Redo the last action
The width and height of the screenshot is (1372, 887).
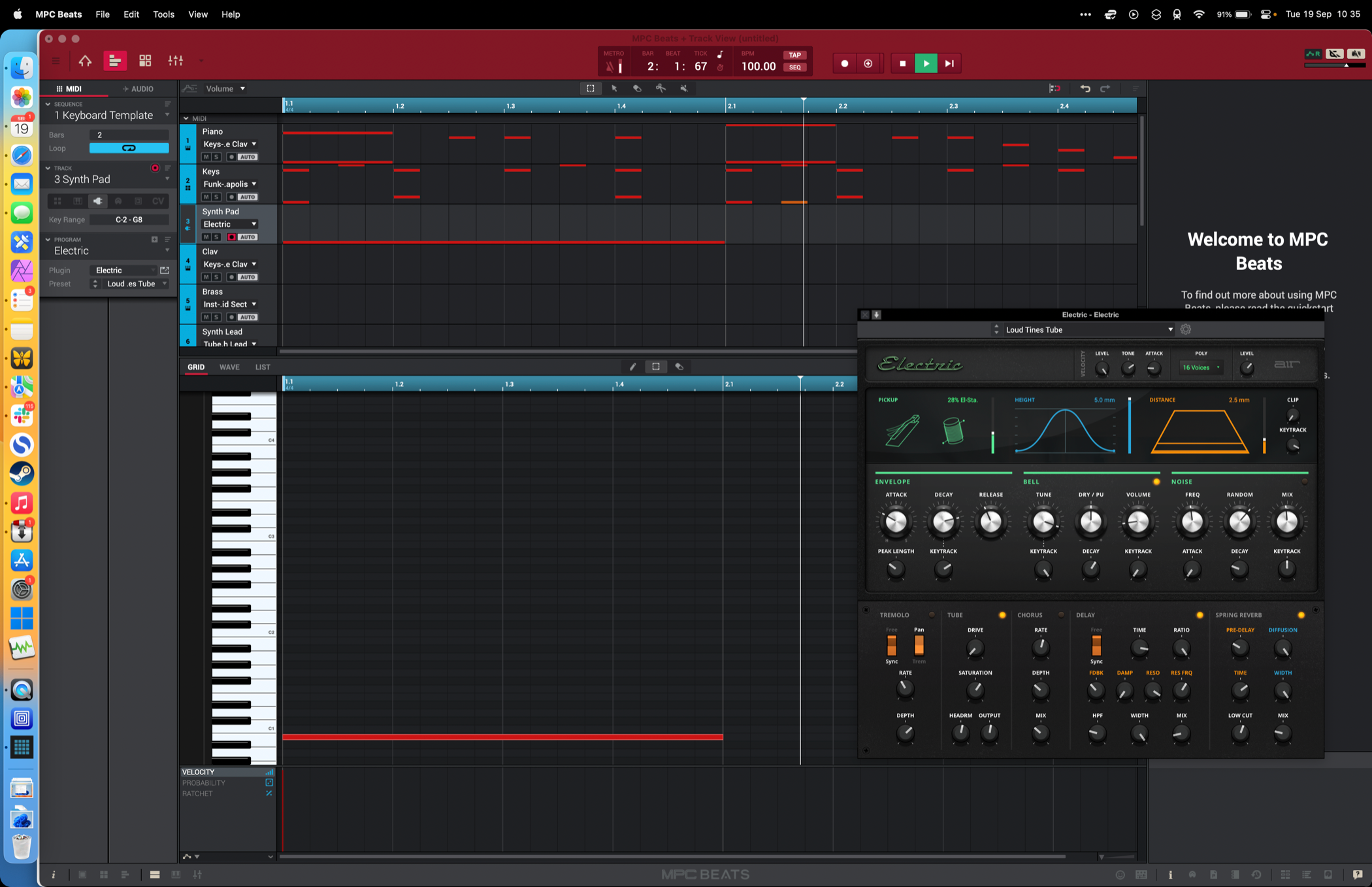1105,88
